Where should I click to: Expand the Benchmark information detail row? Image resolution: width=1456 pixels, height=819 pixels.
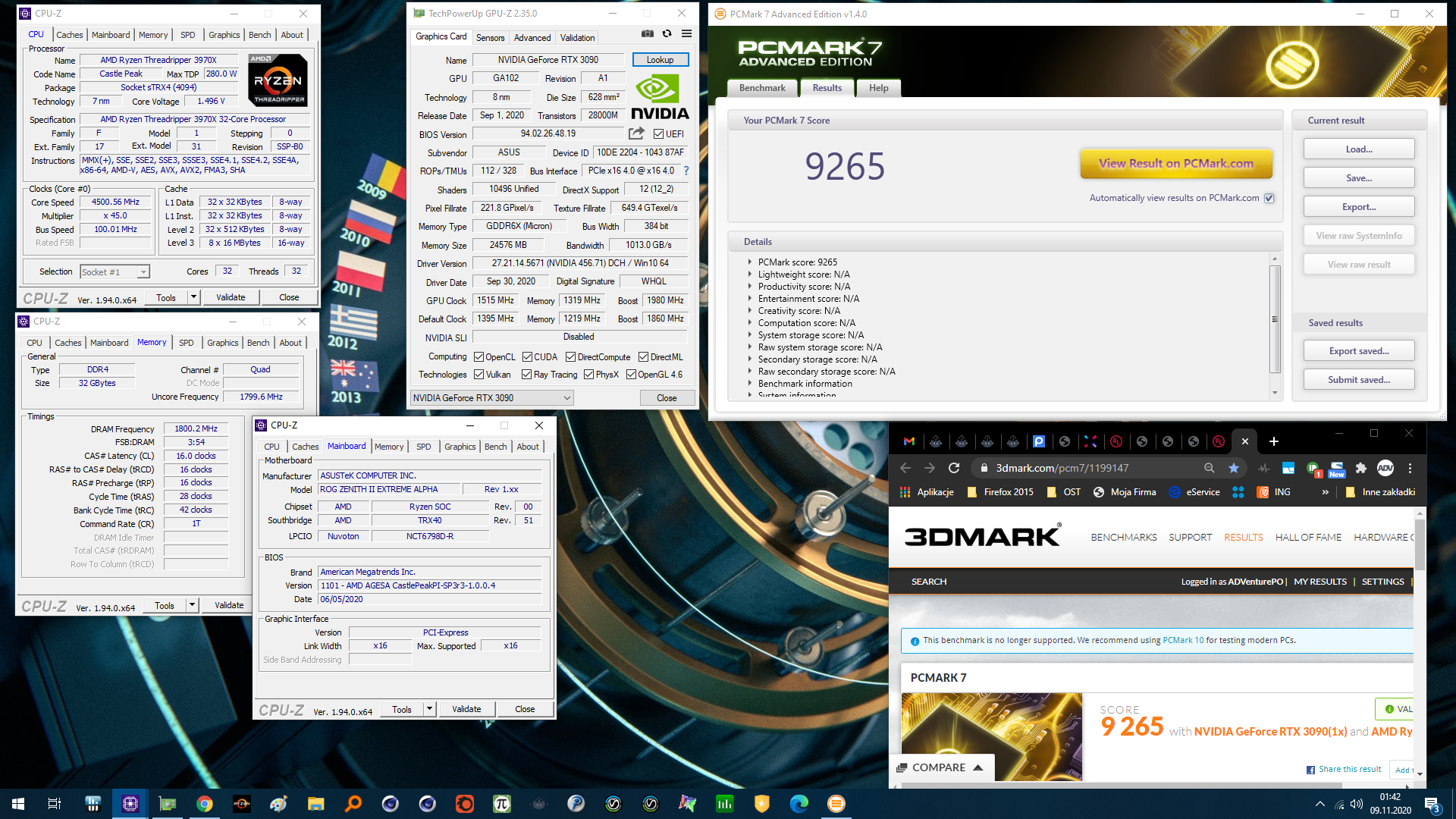coord(750,384)
